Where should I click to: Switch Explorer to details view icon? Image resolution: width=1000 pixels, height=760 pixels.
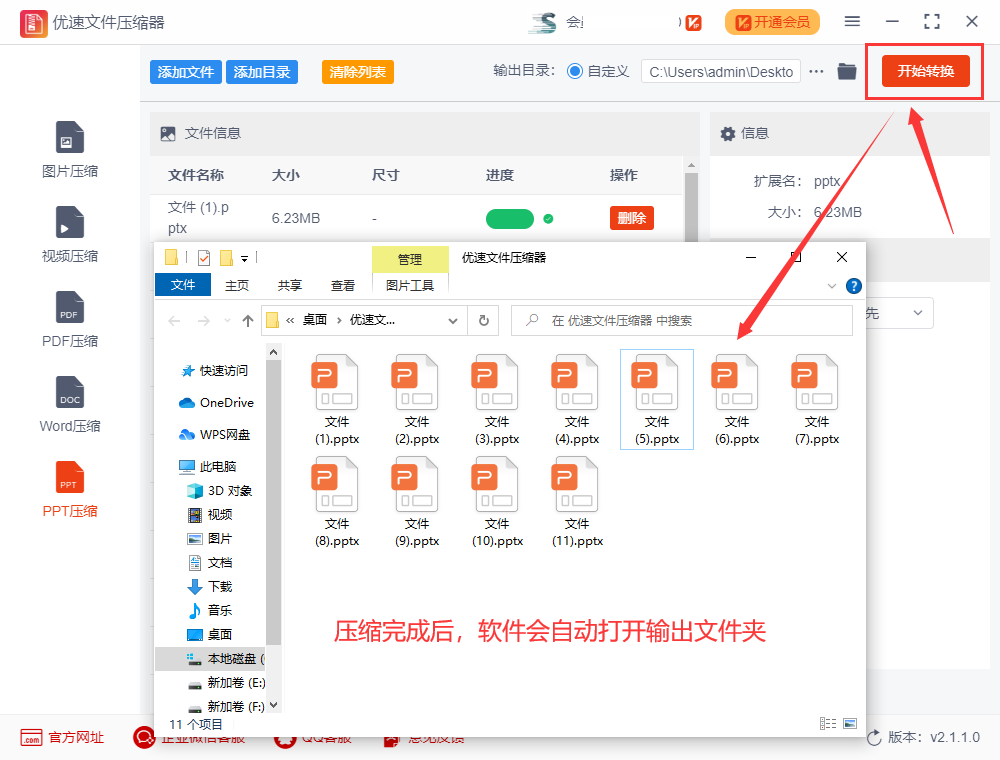coord(828,723)
